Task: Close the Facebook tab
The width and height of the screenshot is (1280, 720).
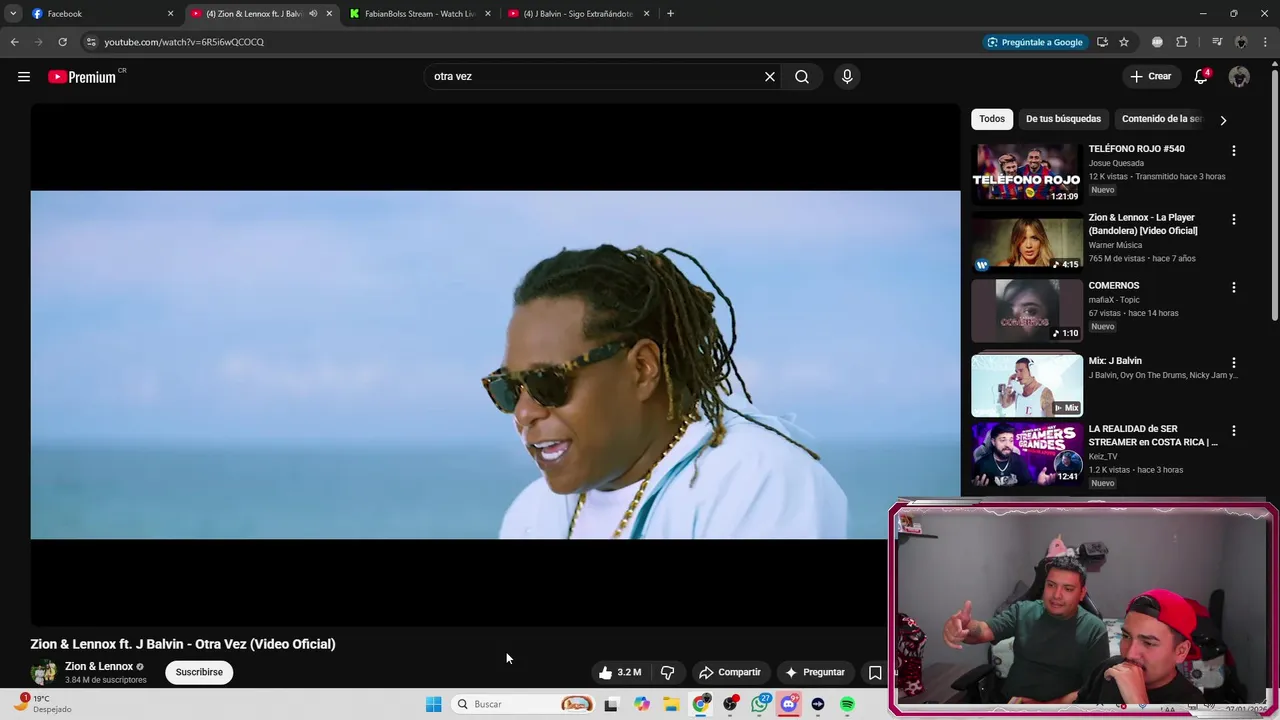Action: click(170, 14)
